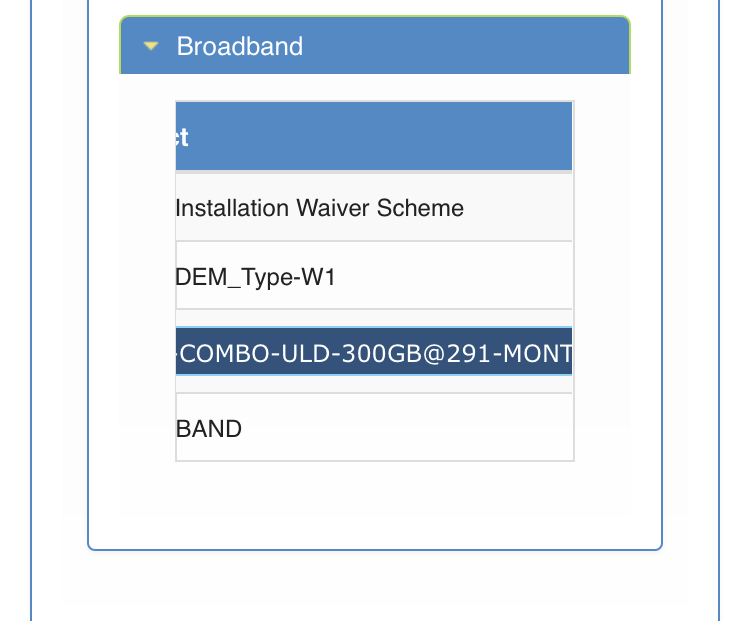Collapse the Broadband section using the yellow arrow
This screenshot has width=750, height=621.
[152, 46]
